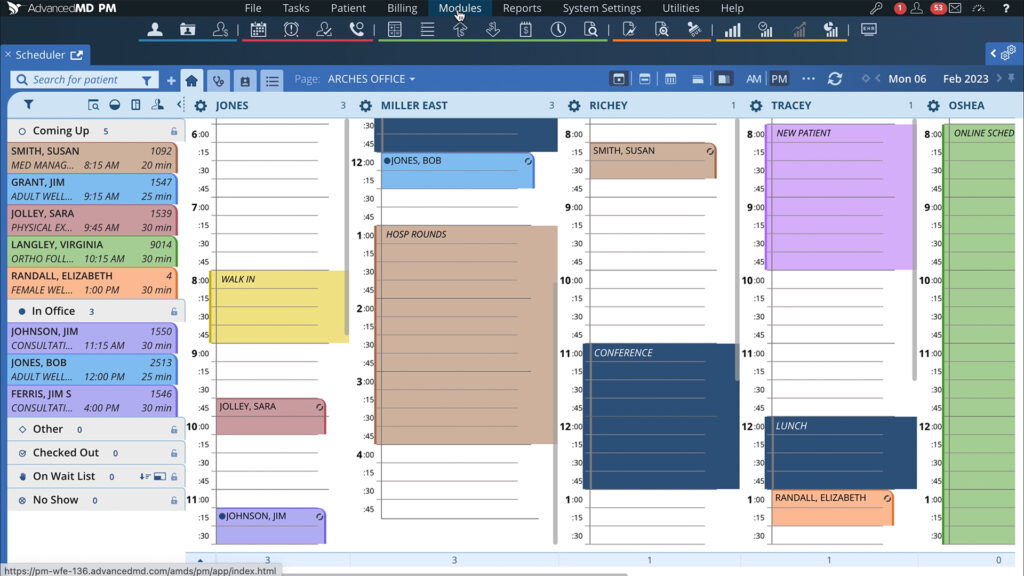This screenshot has height=576, width=1024.
Task: Open the SMITH, SUSAN appointment in RICHEY column
Action: (650, 158)
